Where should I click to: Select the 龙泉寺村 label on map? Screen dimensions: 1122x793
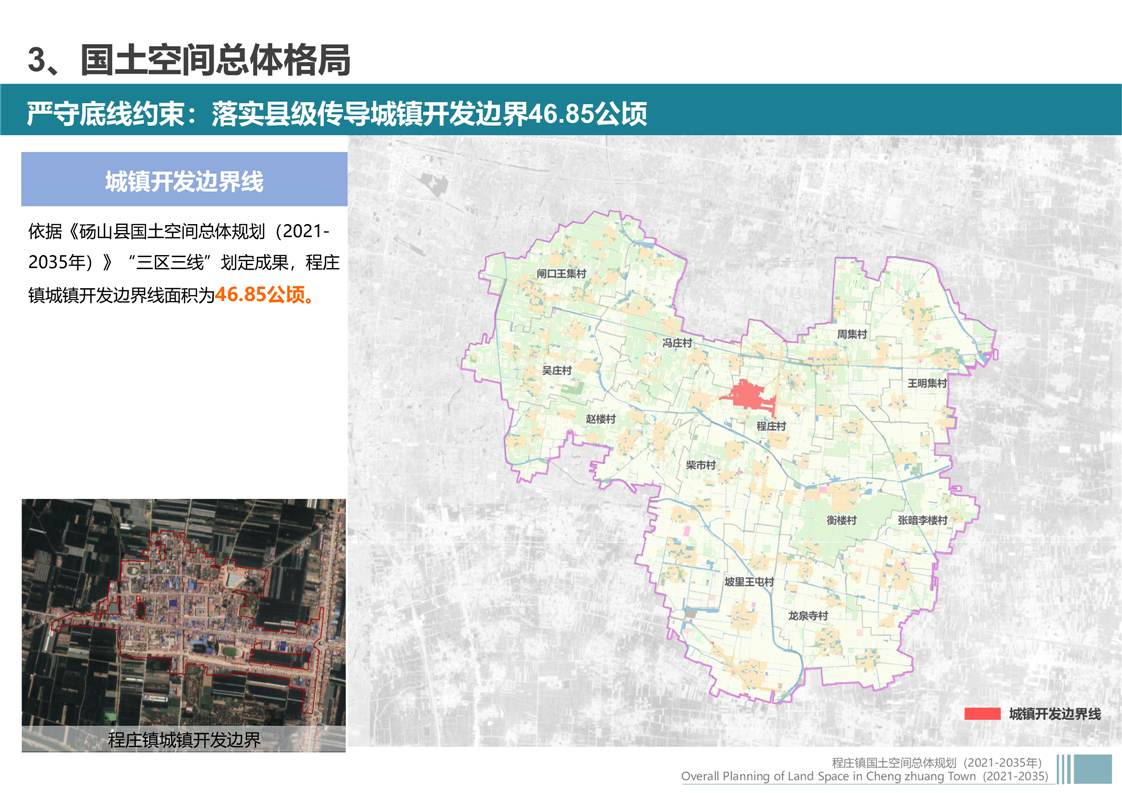(808, 616)
